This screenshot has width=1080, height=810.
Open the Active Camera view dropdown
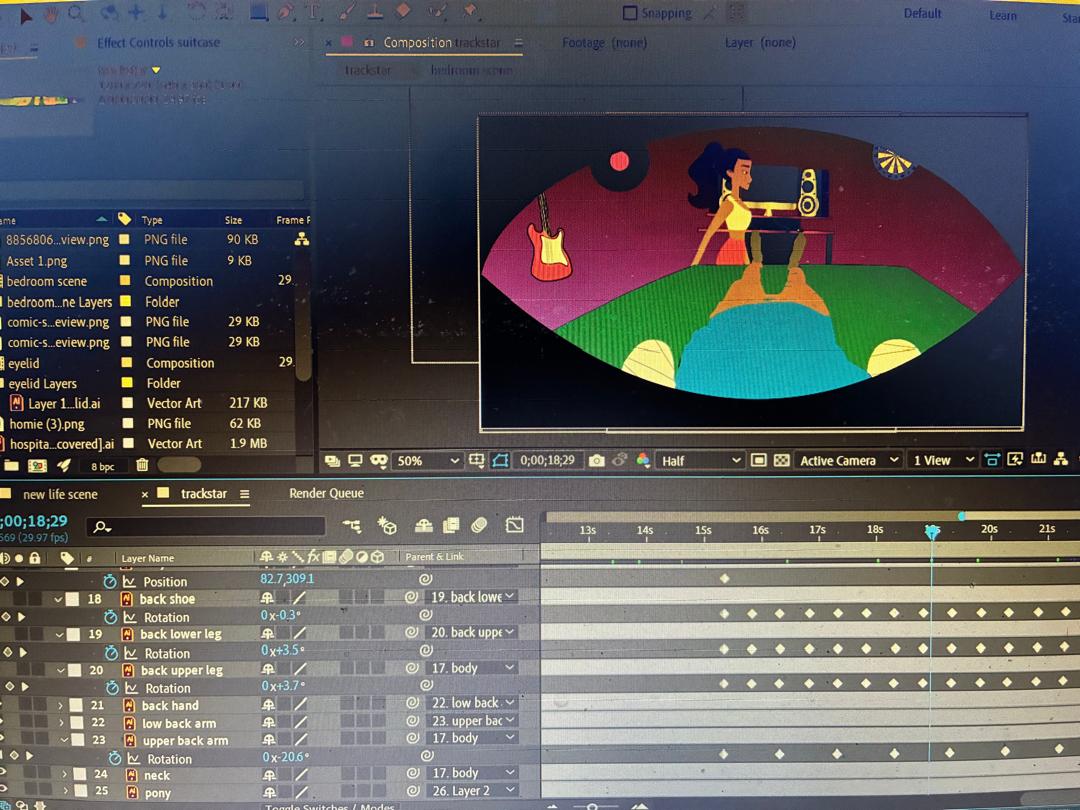tap(848, 460)
